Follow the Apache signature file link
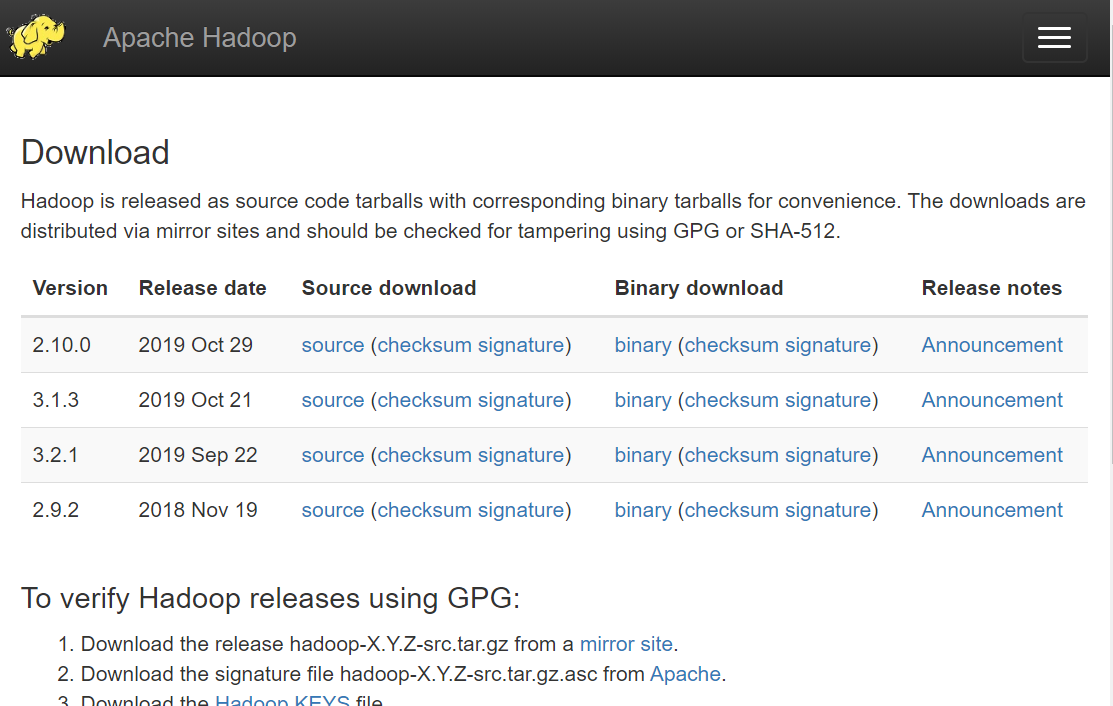Viewport: 1113px width, 706px height. click(685, 674)
